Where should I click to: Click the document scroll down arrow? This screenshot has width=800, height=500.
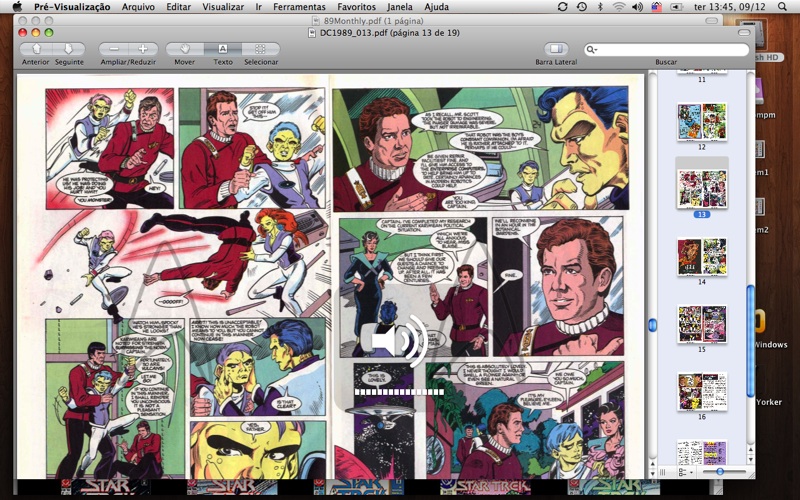pos(652,473)
